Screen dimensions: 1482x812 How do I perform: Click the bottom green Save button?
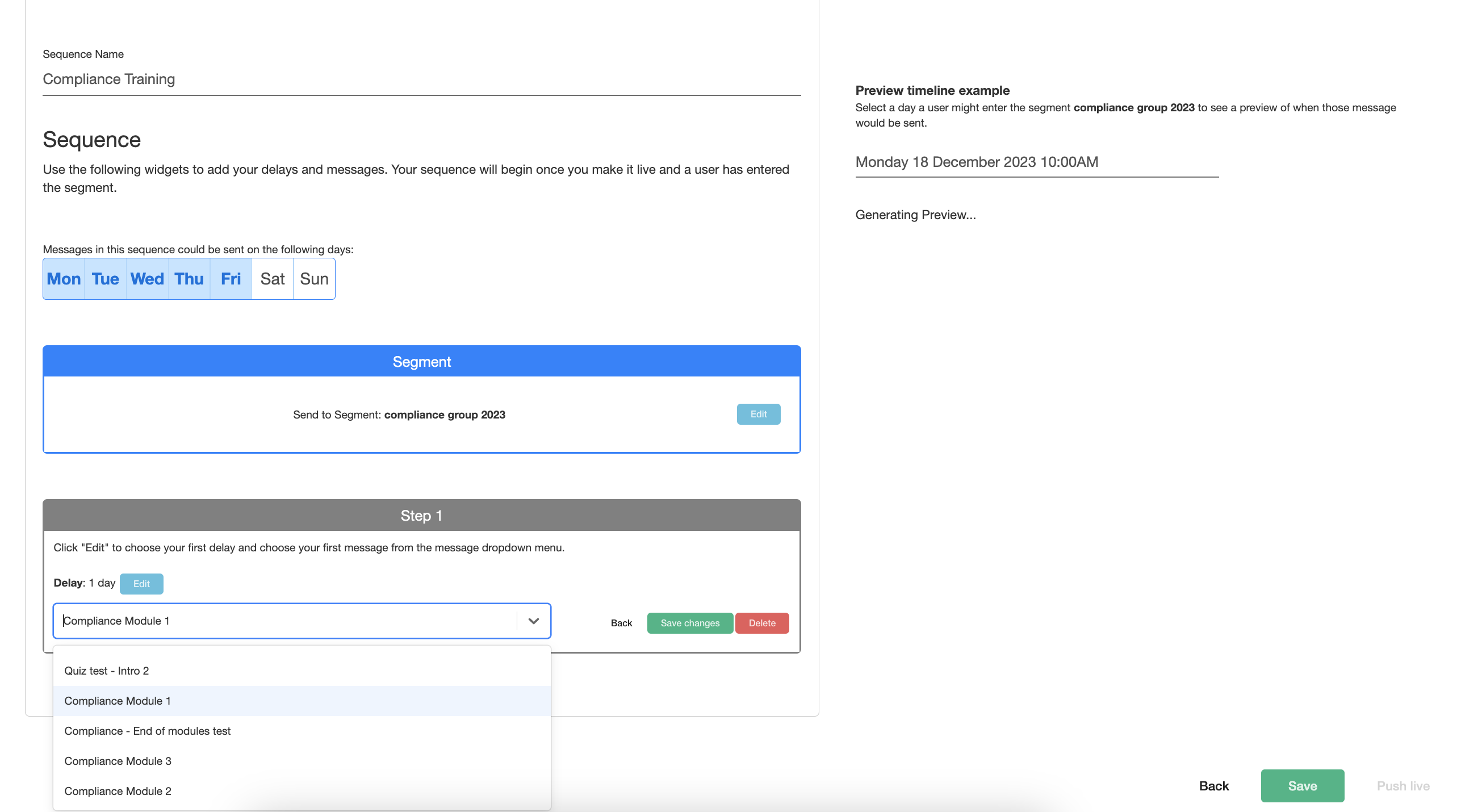tap(1302, 785)
